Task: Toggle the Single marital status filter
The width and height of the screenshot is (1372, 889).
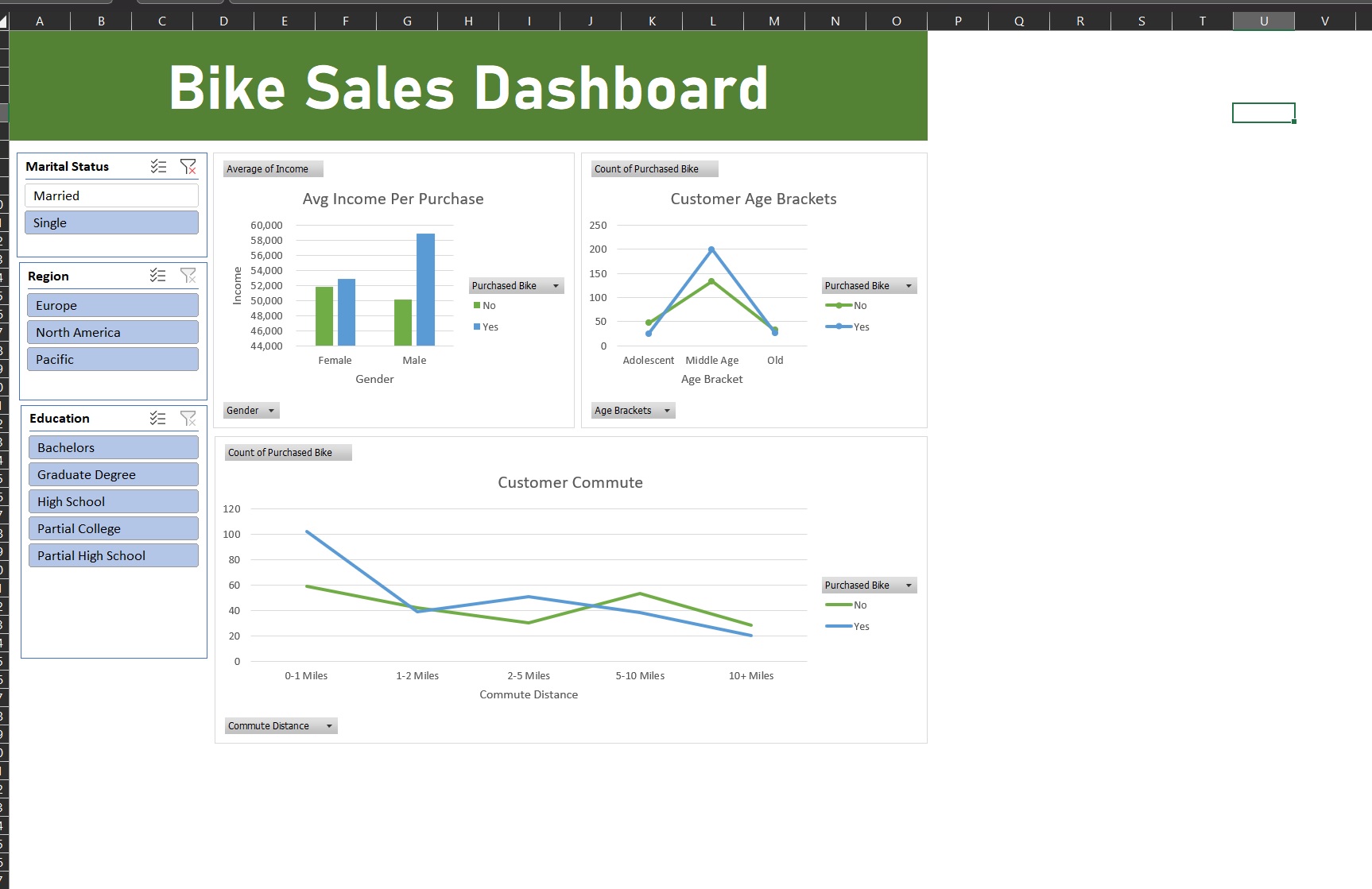Action: [x=111, y=223]
